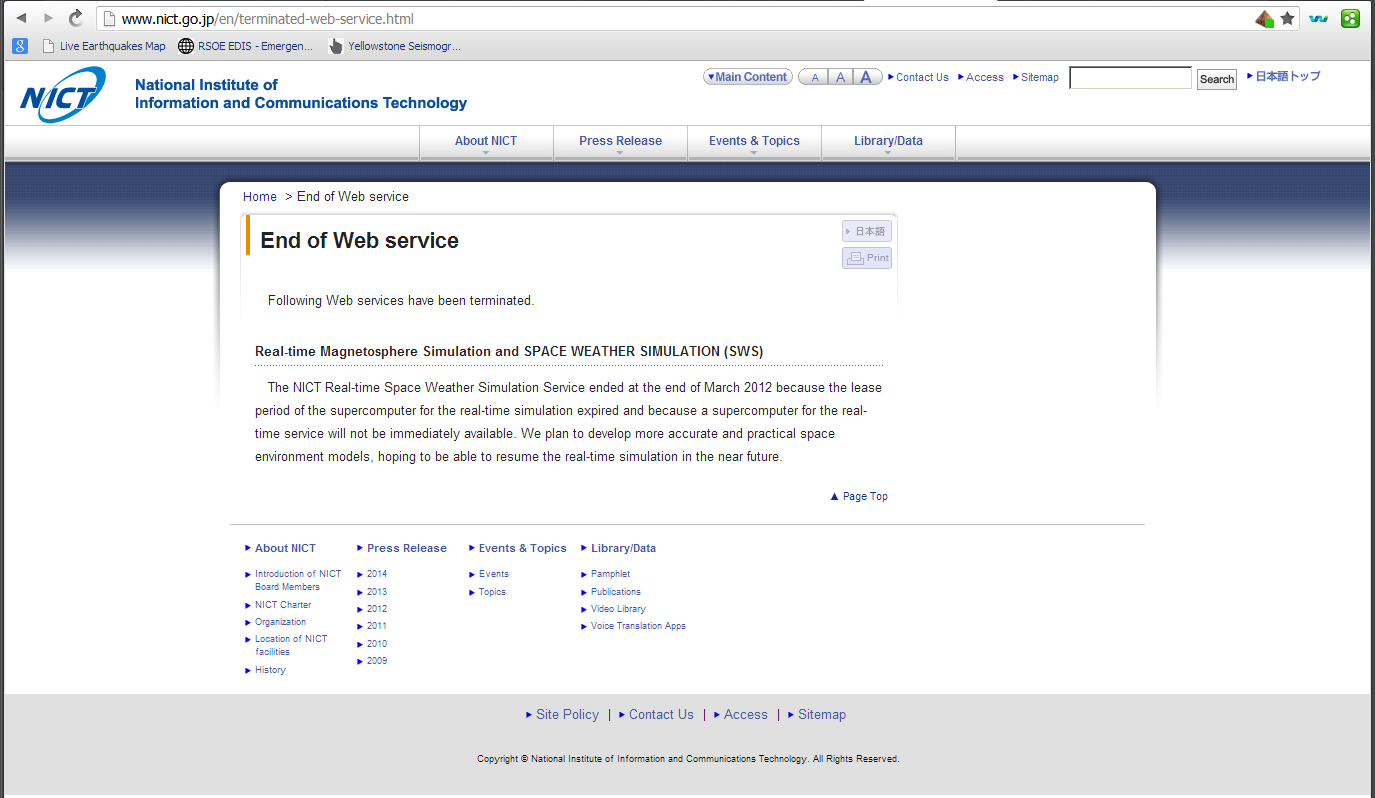
Task: Switch to the Japanese top page link
Action: click(1288, 76)
